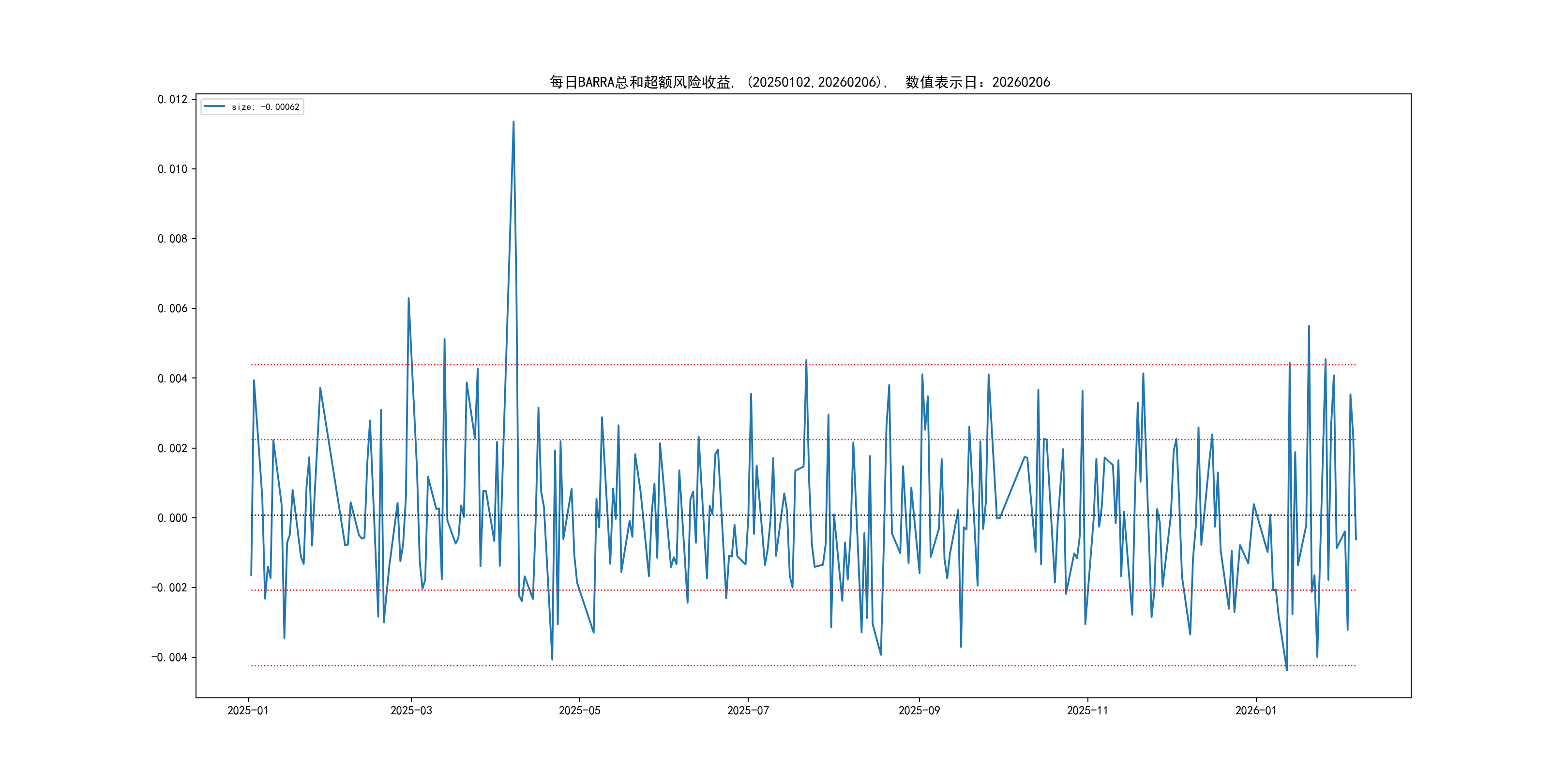Click the -0.002 y-axis tick label
This screenshot has width=1568, height=784.
[x=170, y=588]
